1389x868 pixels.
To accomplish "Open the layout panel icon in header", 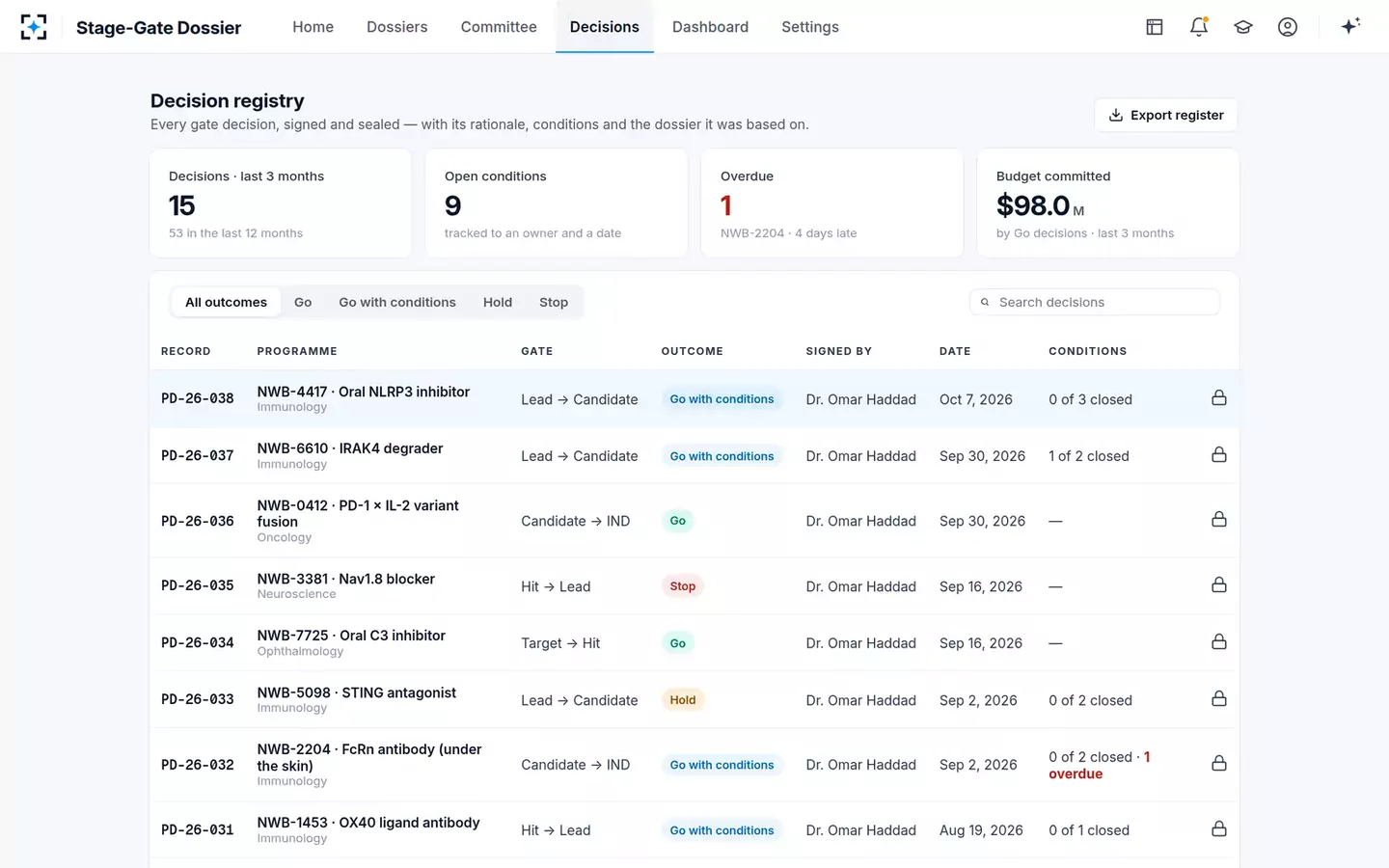I will [x=1155, y=27].
